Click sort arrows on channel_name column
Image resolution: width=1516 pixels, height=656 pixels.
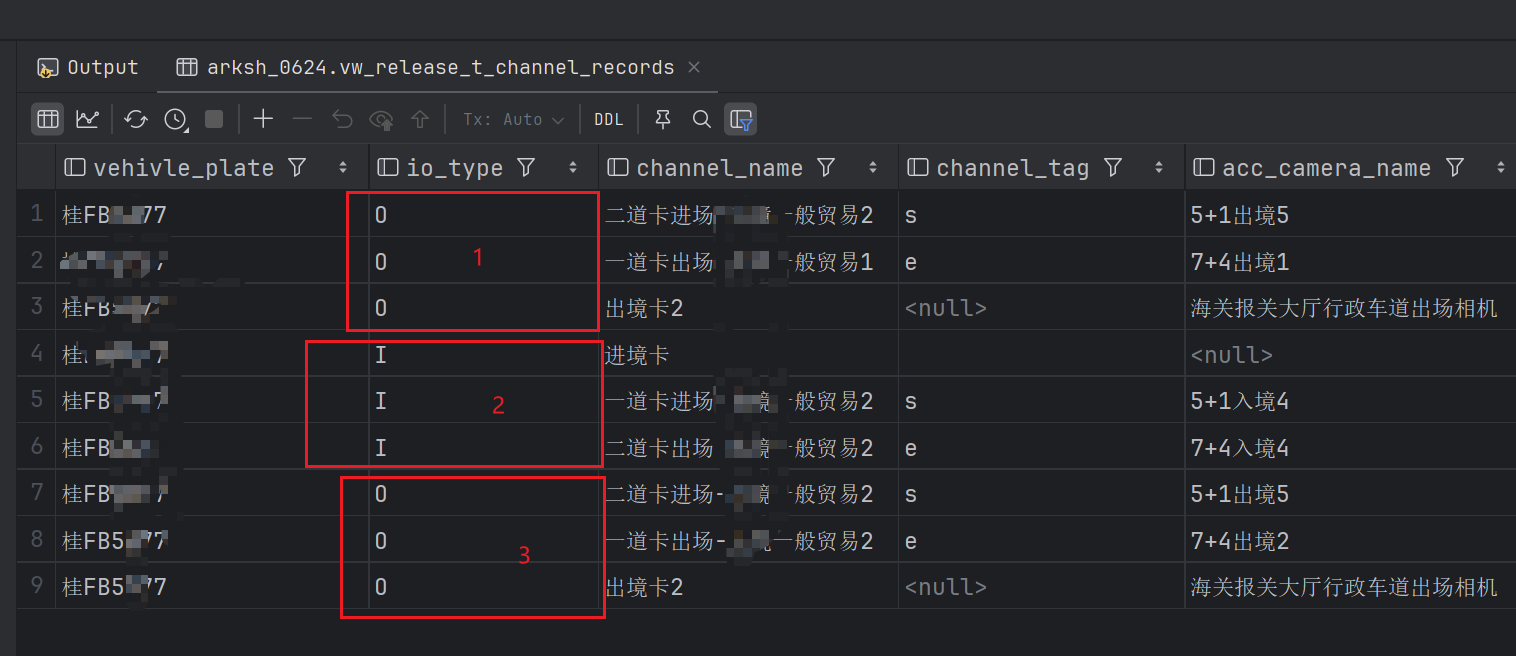coord(873,168)
